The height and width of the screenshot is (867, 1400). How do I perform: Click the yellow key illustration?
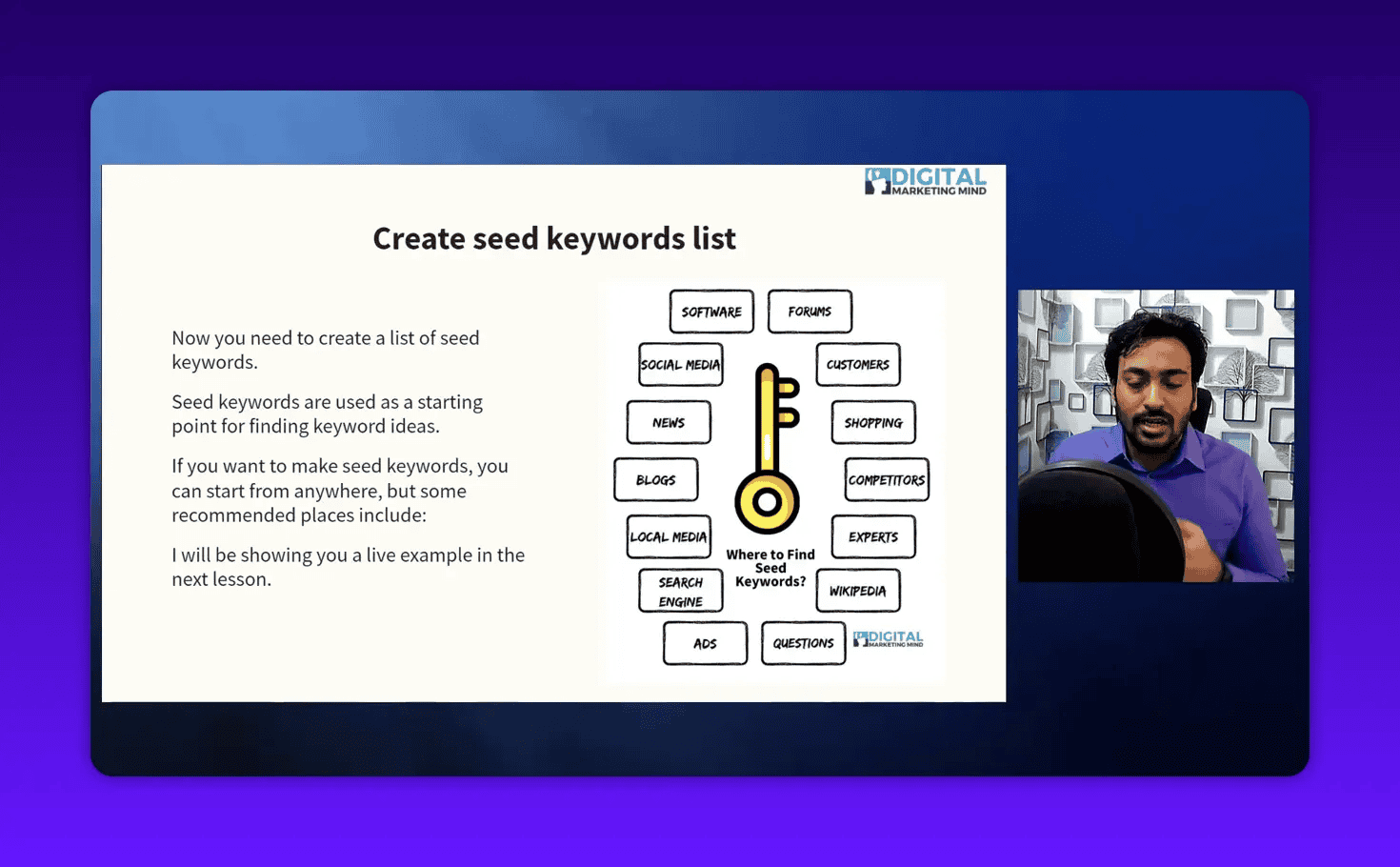tap(768, 448)
